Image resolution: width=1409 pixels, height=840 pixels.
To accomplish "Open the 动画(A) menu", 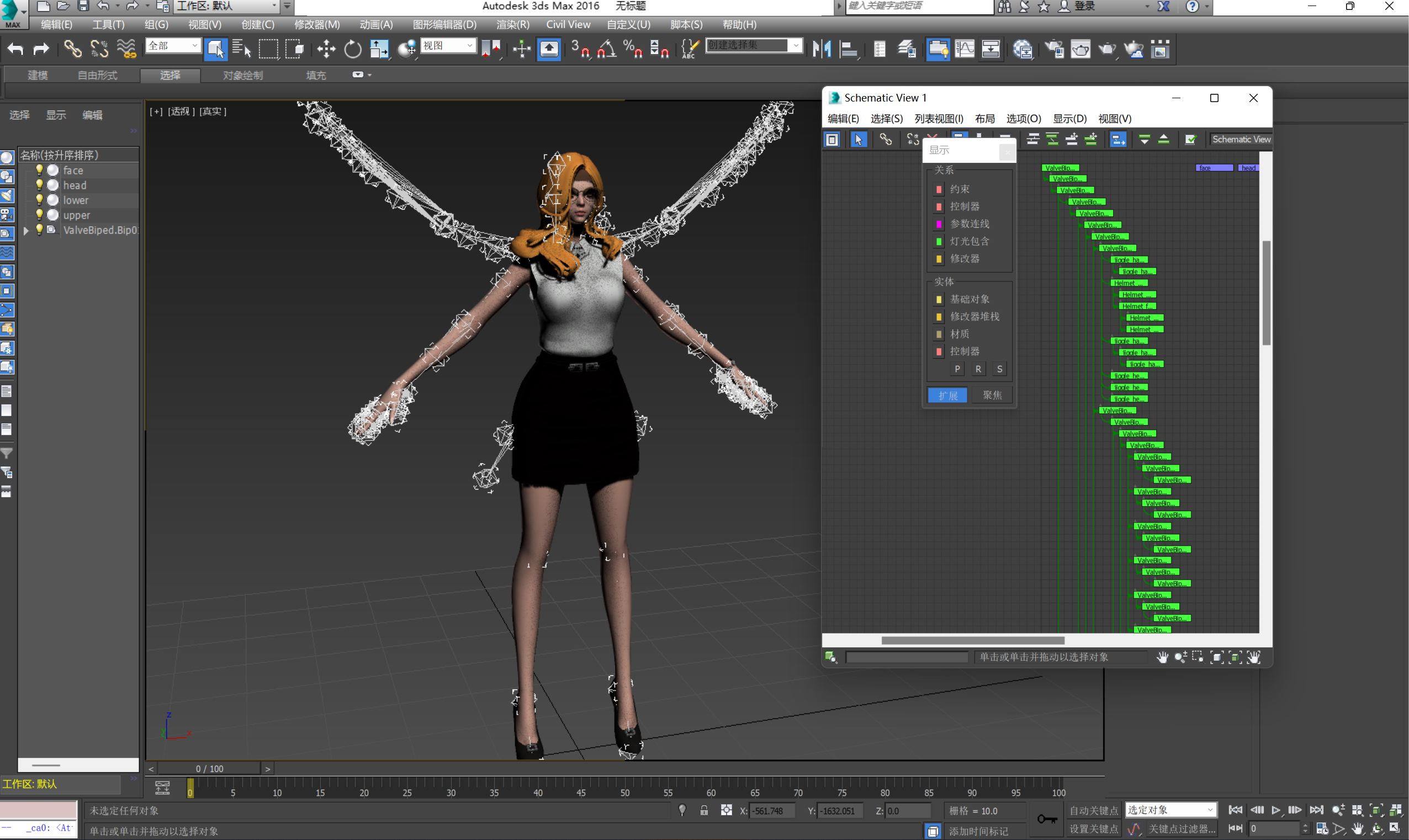I will tap(376, 24).
